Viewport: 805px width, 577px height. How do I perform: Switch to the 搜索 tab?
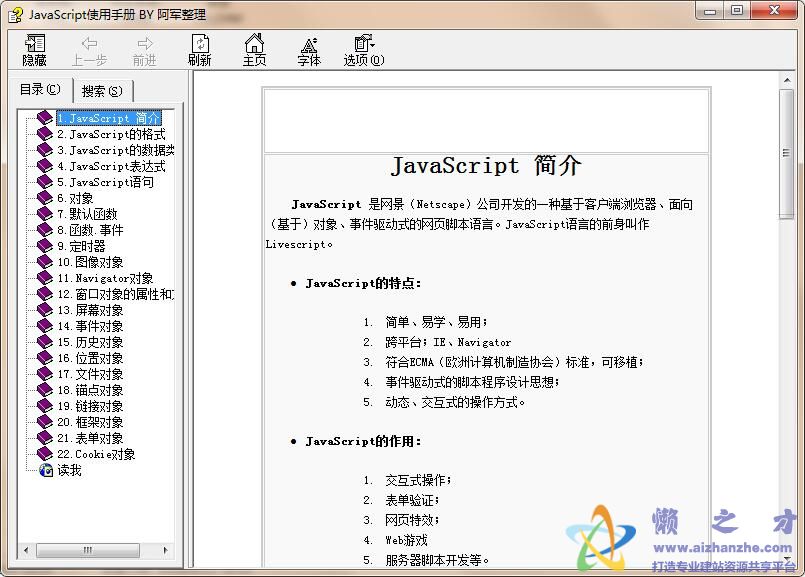click(102, 89)
